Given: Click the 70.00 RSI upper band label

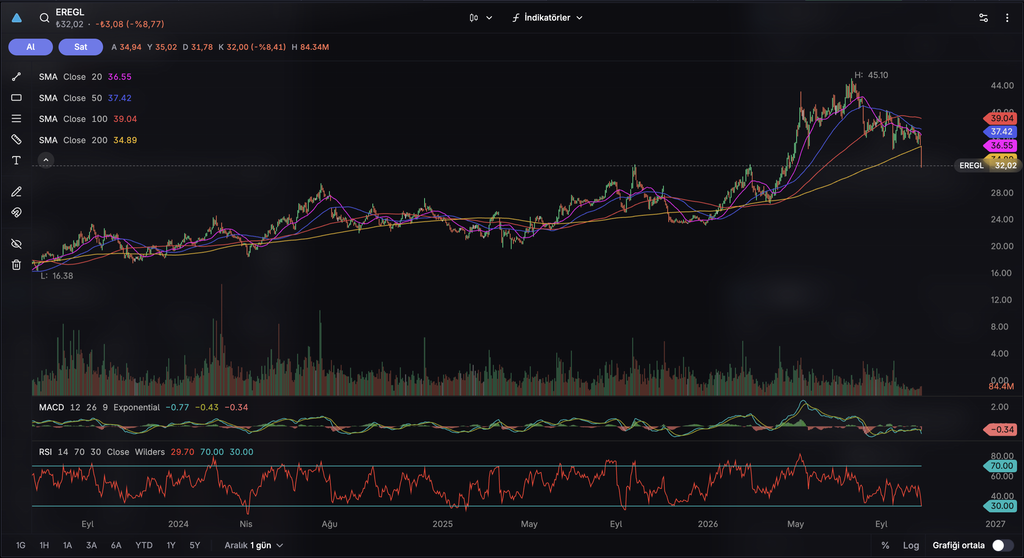Looking at the screenshot, I should point(1000,466).
